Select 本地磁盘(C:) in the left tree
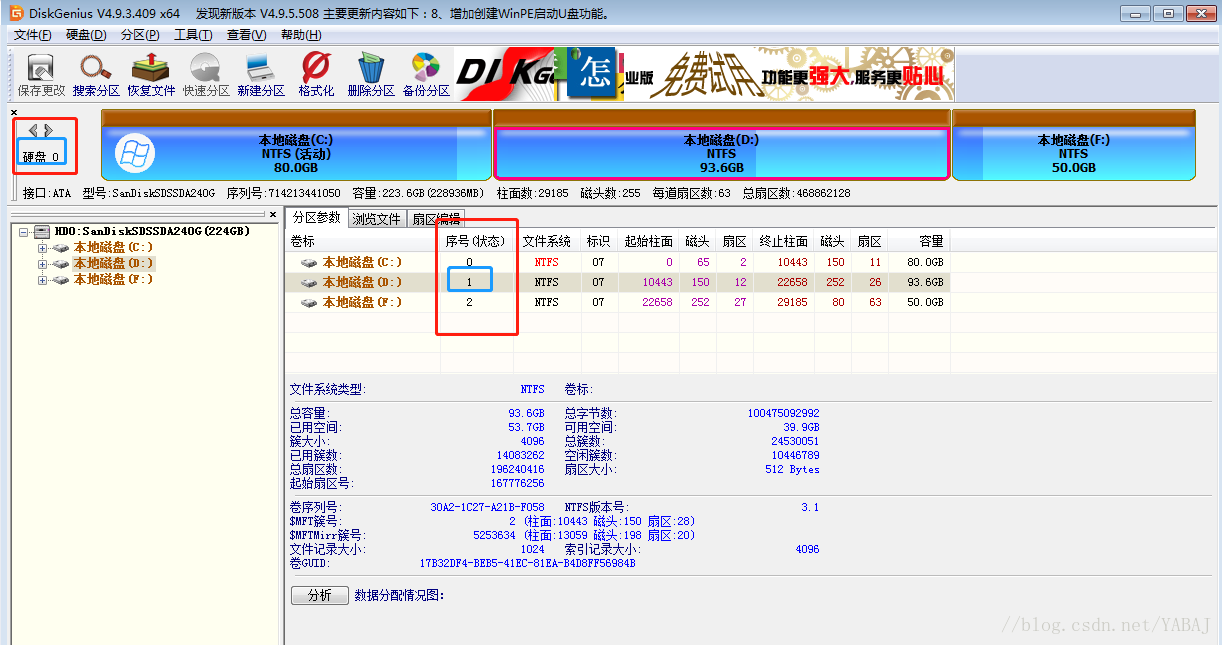This screenshot has height=645, width=1222. coord(114,247)
